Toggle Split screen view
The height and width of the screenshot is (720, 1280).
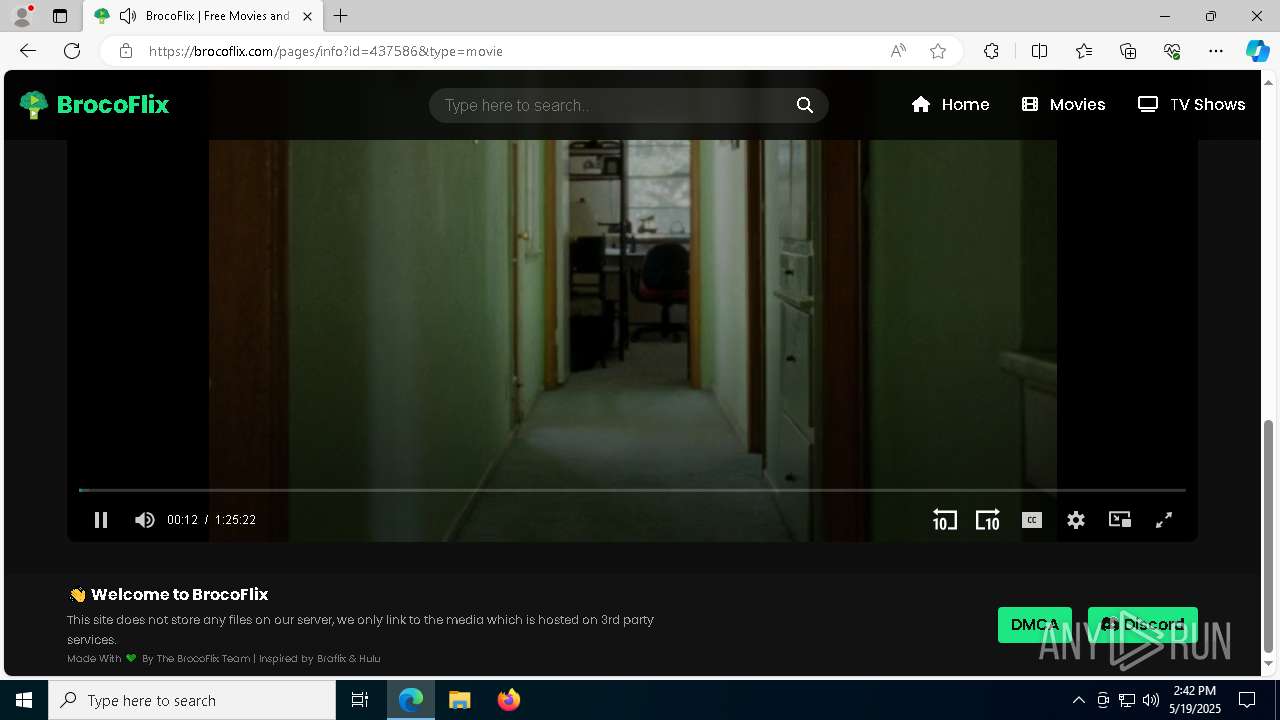point(1039,51)
